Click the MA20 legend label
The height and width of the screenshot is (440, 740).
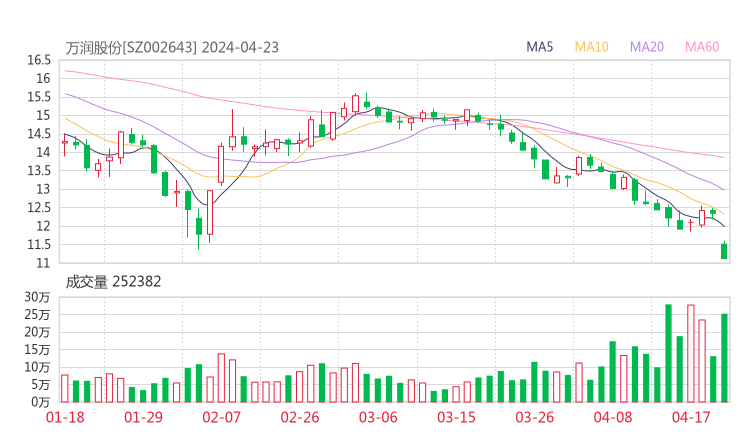click(647, 47)
